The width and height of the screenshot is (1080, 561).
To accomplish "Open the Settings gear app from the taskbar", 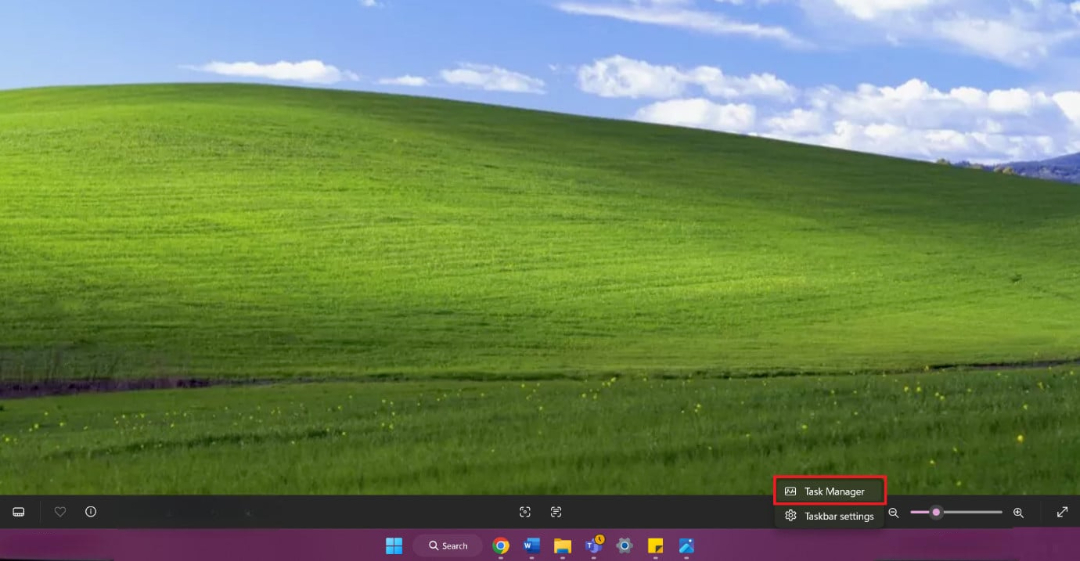I will coord(625,546).
